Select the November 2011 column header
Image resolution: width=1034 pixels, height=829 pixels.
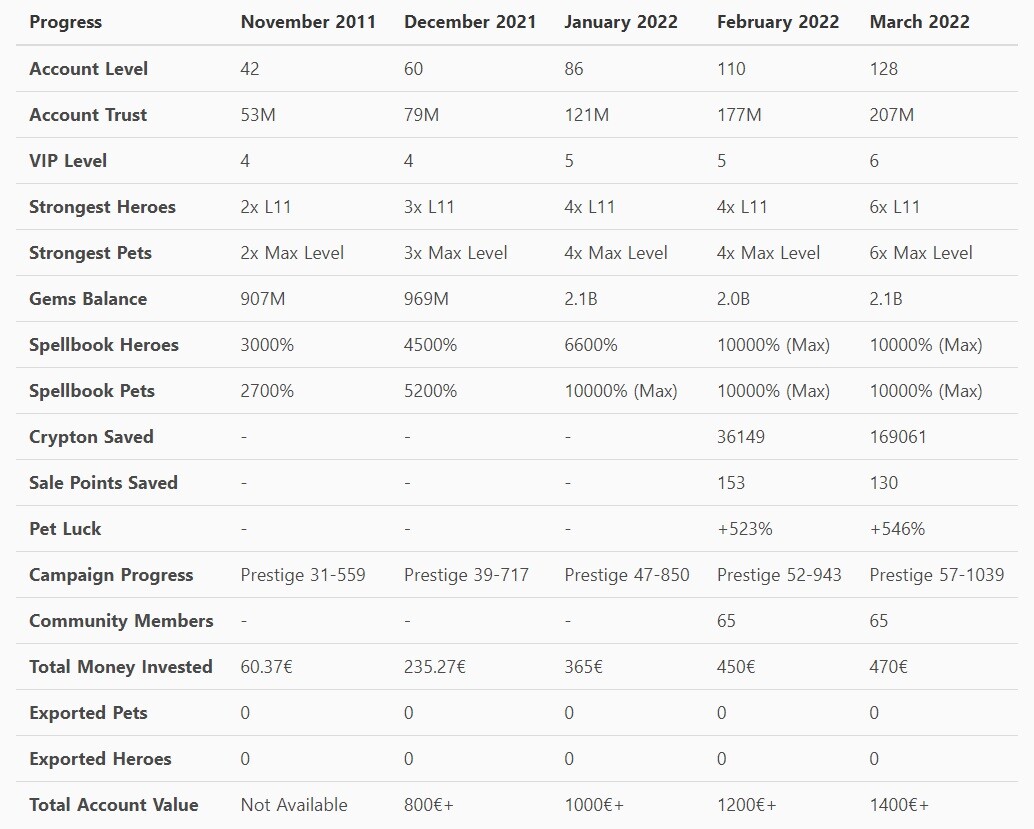308,22
